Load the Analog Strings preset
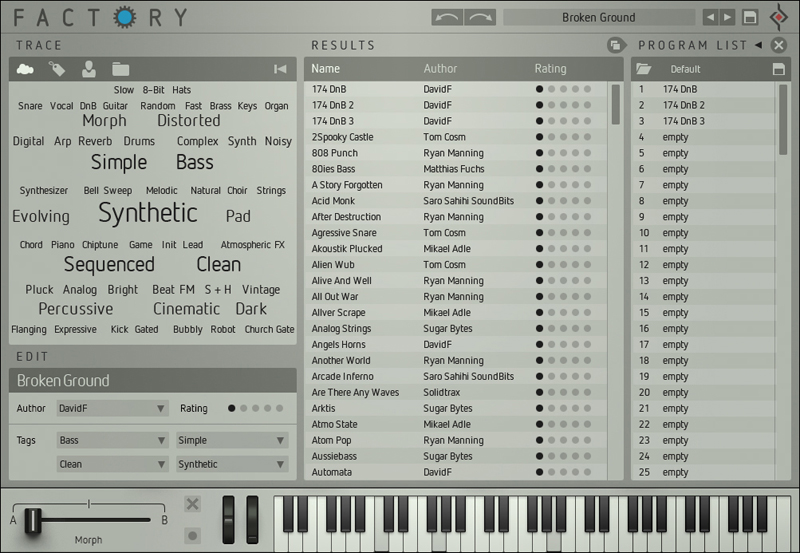Screen dimensions: 800x553 [x=455, y=329]
